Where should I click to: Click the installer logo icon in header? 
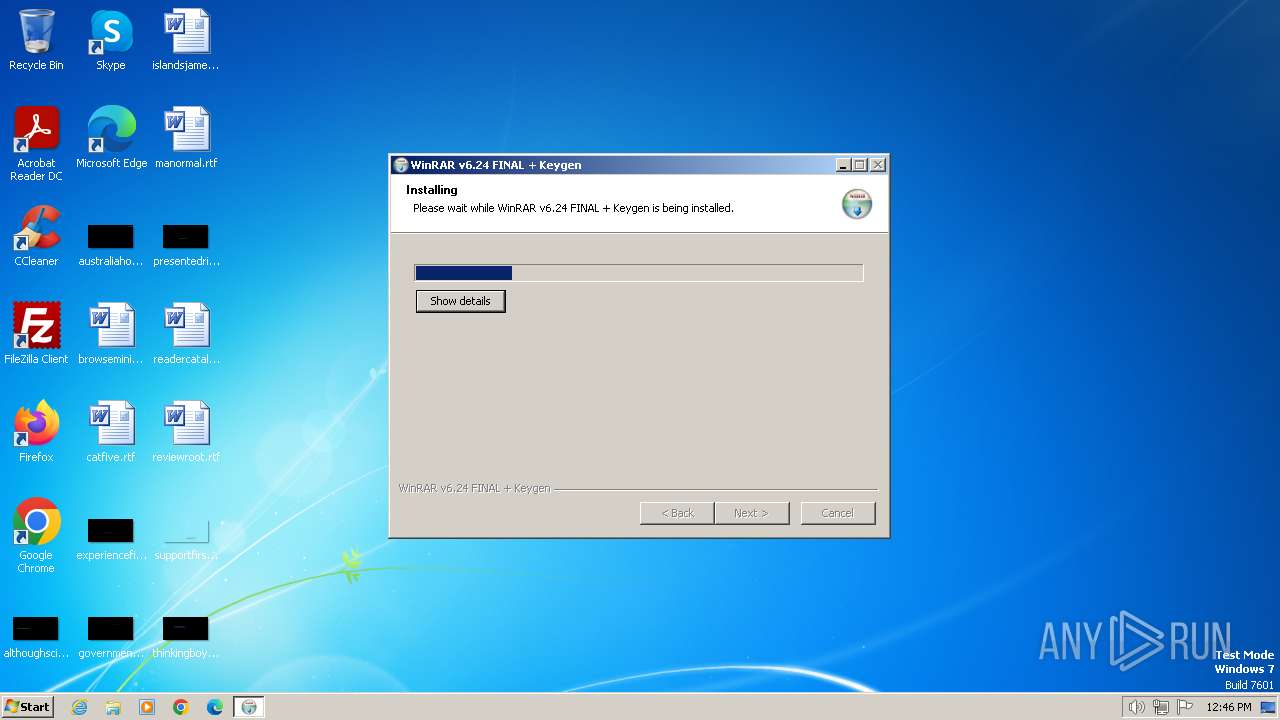pyautogui.click(x=857, y=203)
